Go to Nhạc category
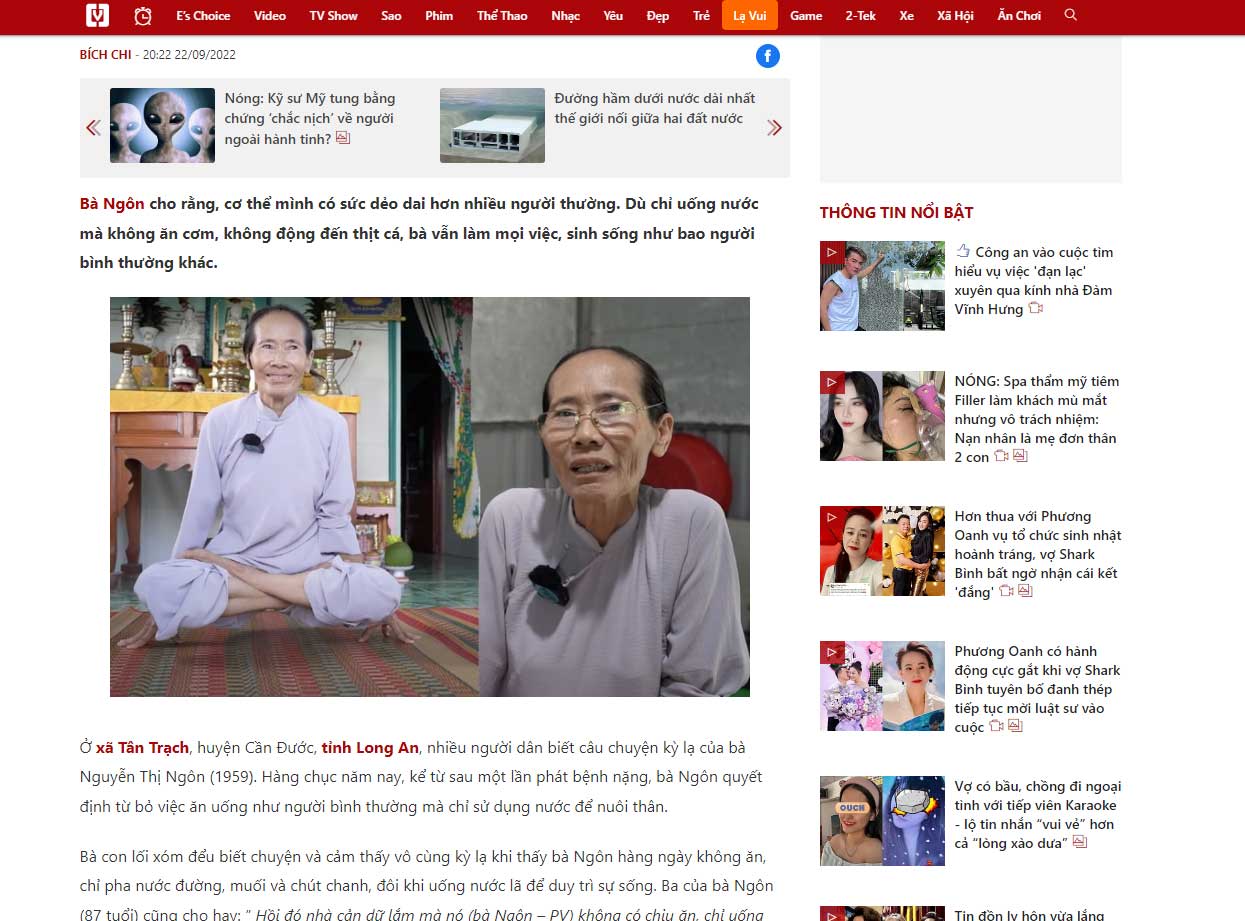Viewport: 1245px width, 921px height. tap(565, 15)
